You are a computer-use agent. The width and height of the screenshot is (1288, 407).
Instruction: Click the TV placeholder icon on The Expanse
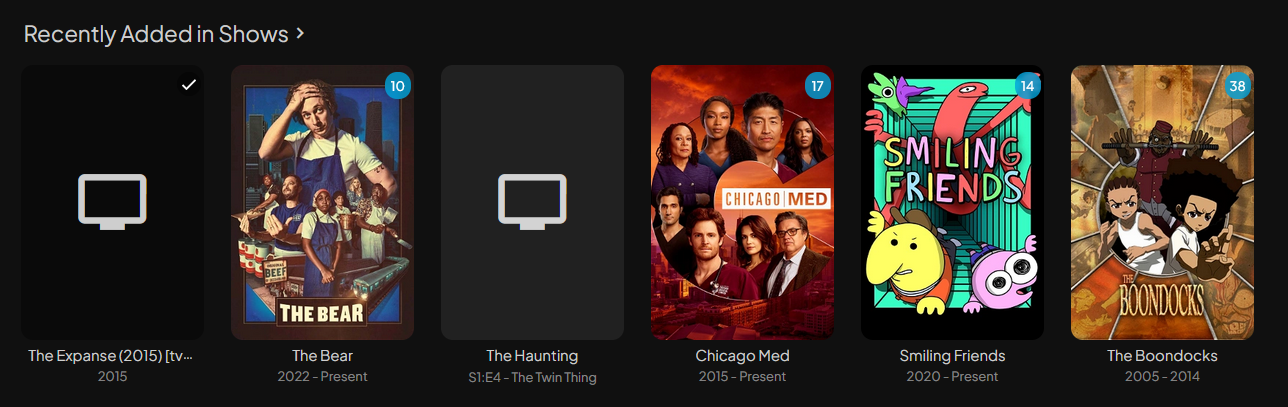tap(113, 202)
